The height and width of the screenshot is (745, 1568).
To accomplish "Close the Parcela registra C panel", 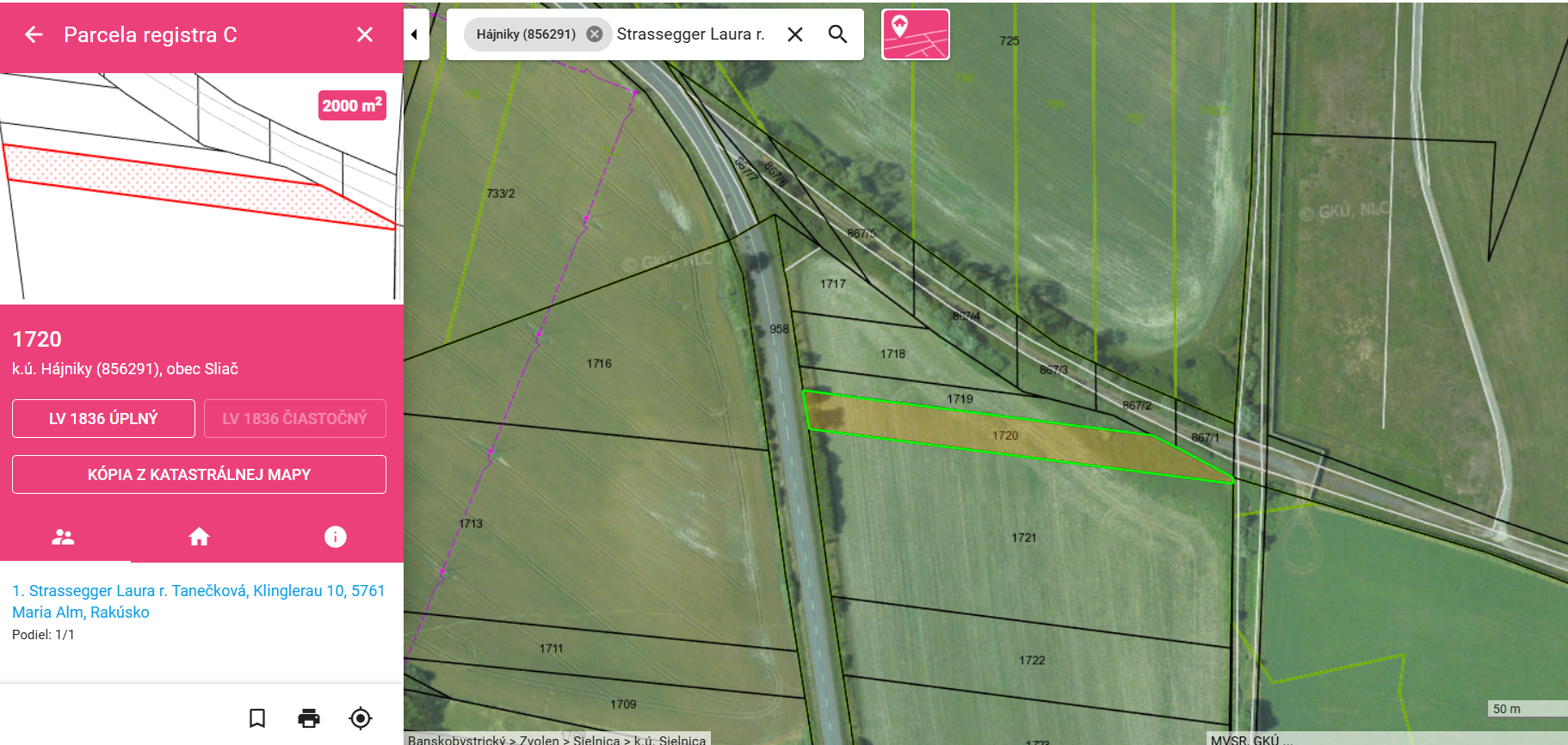I will [x=365, y=34].
